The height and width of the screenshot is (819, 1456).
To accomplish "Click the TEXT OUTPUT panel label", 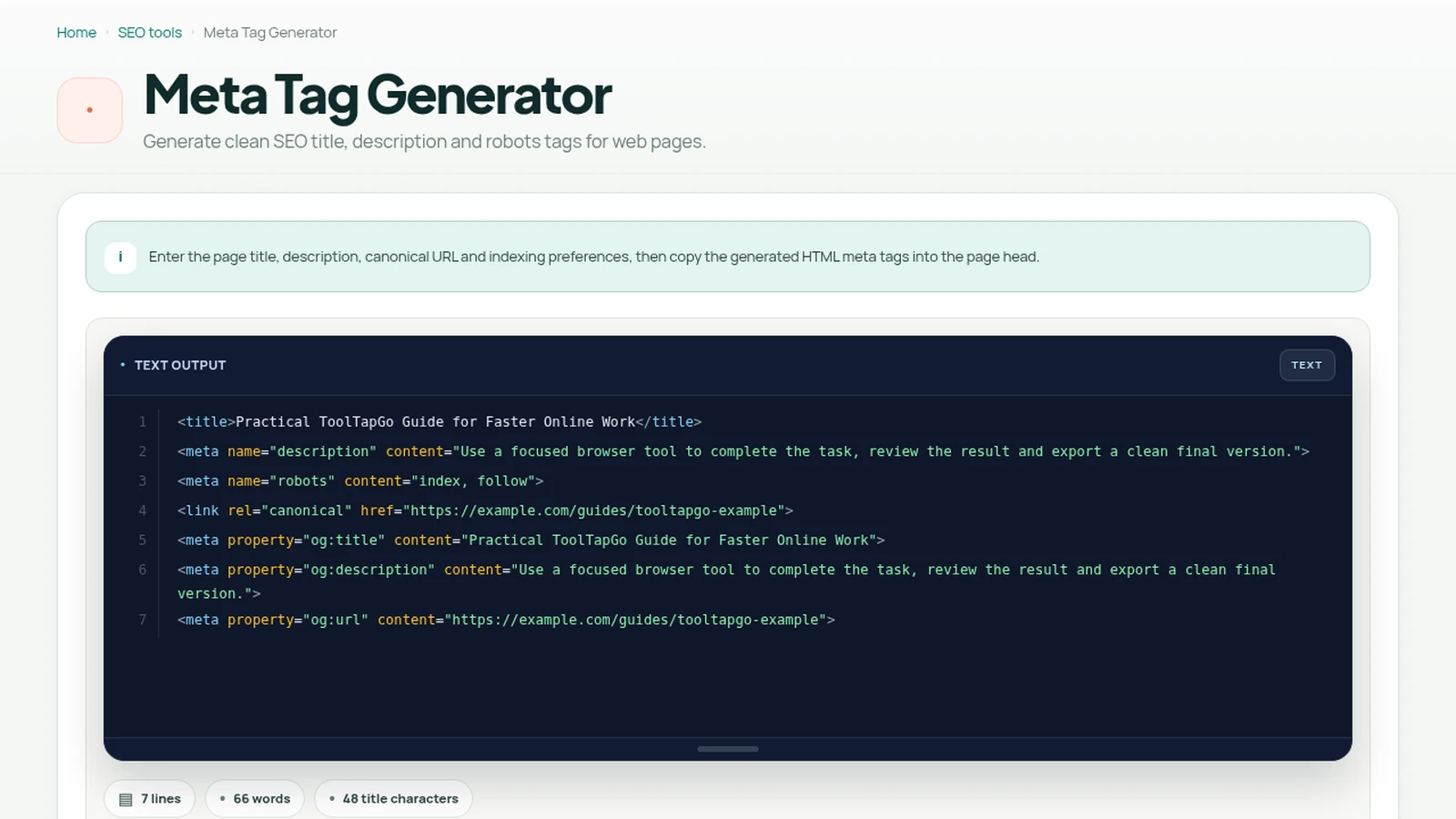I will tap(180, 365).
